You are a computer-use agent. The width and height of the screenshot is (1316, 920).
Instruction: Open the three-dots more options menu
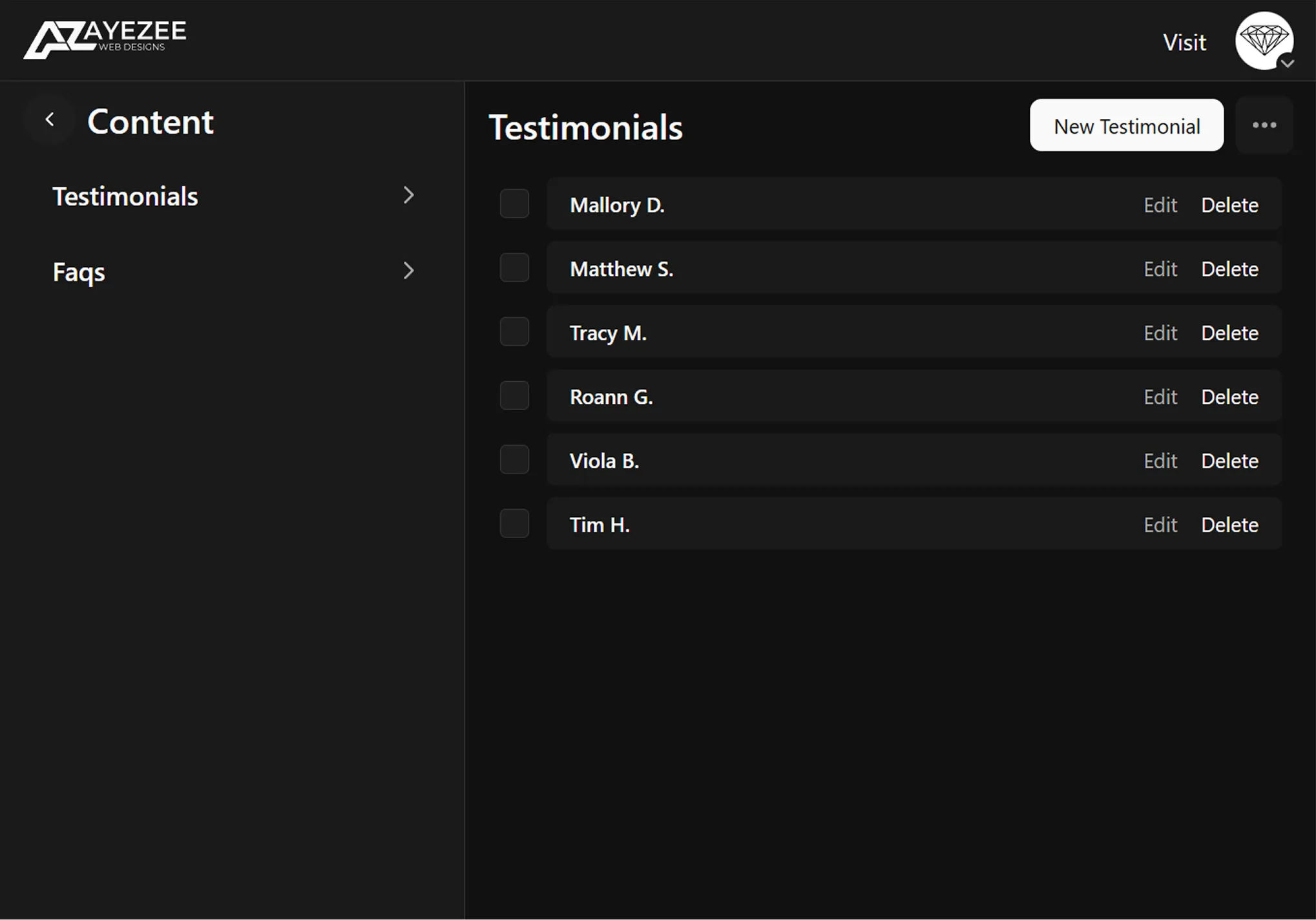1264,125
